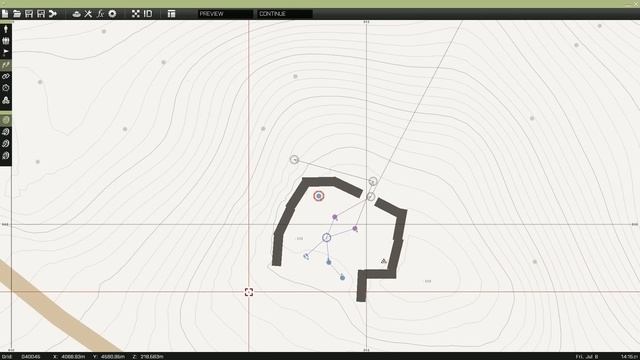Image resolution: width=640 pixels, height=360 pixels.
Task: Click the grid reference 040045 readout
Action: tap(31, 357)
